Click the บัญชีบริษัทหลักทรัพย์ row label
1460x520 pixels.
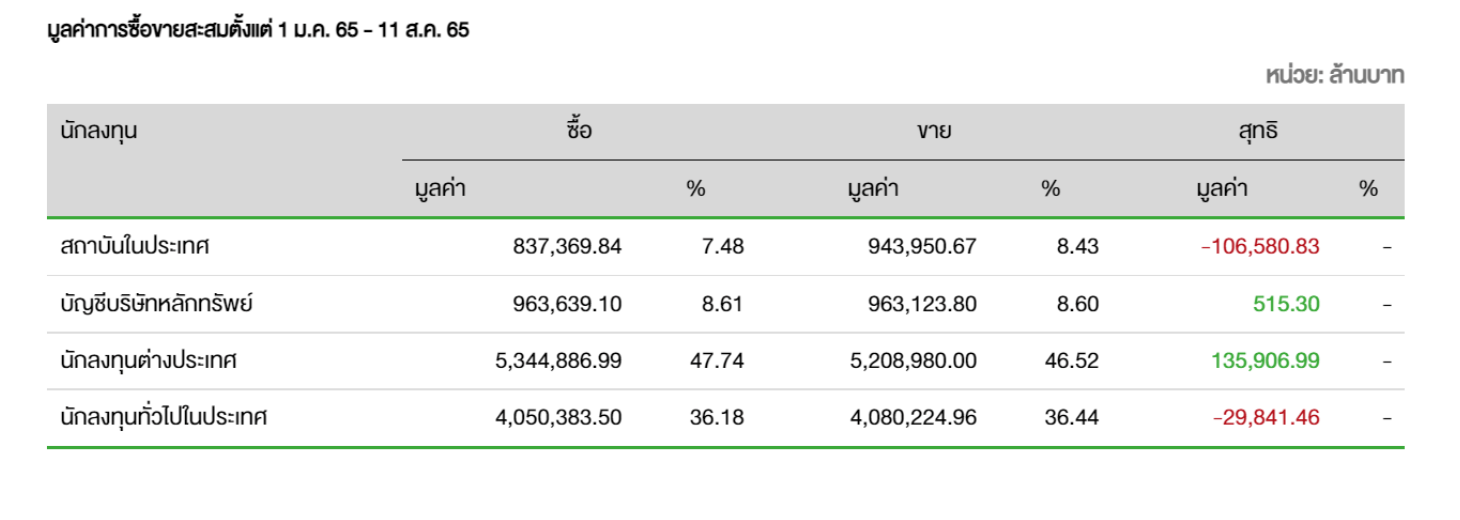[x=156, y=303]
